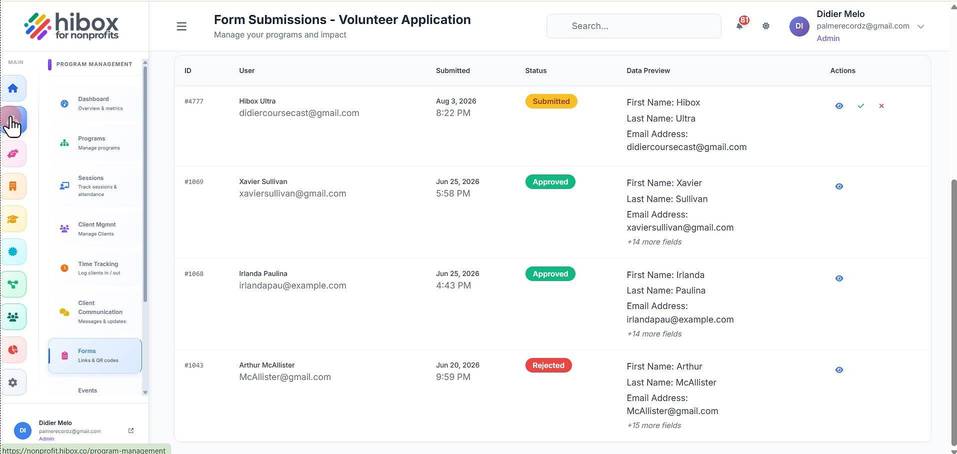Click the Status column header
This screenshot has width=957, height=454.
coord(536,71)
